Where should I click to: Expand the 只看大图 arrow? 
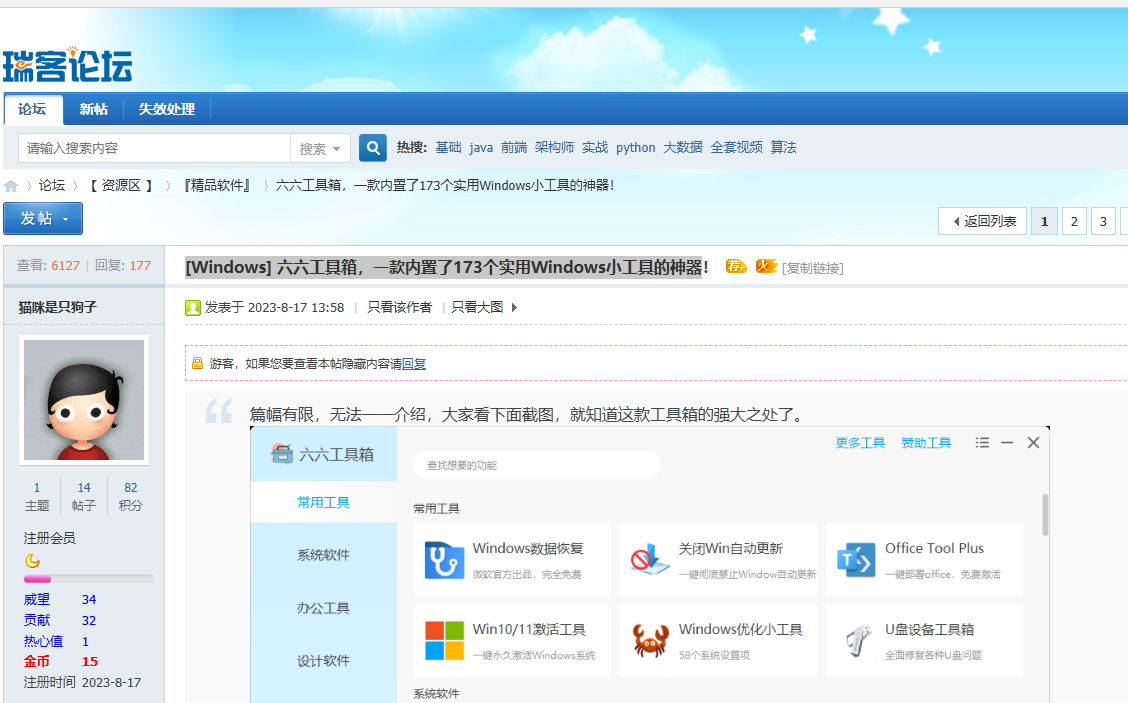click(x=514, y=308)
